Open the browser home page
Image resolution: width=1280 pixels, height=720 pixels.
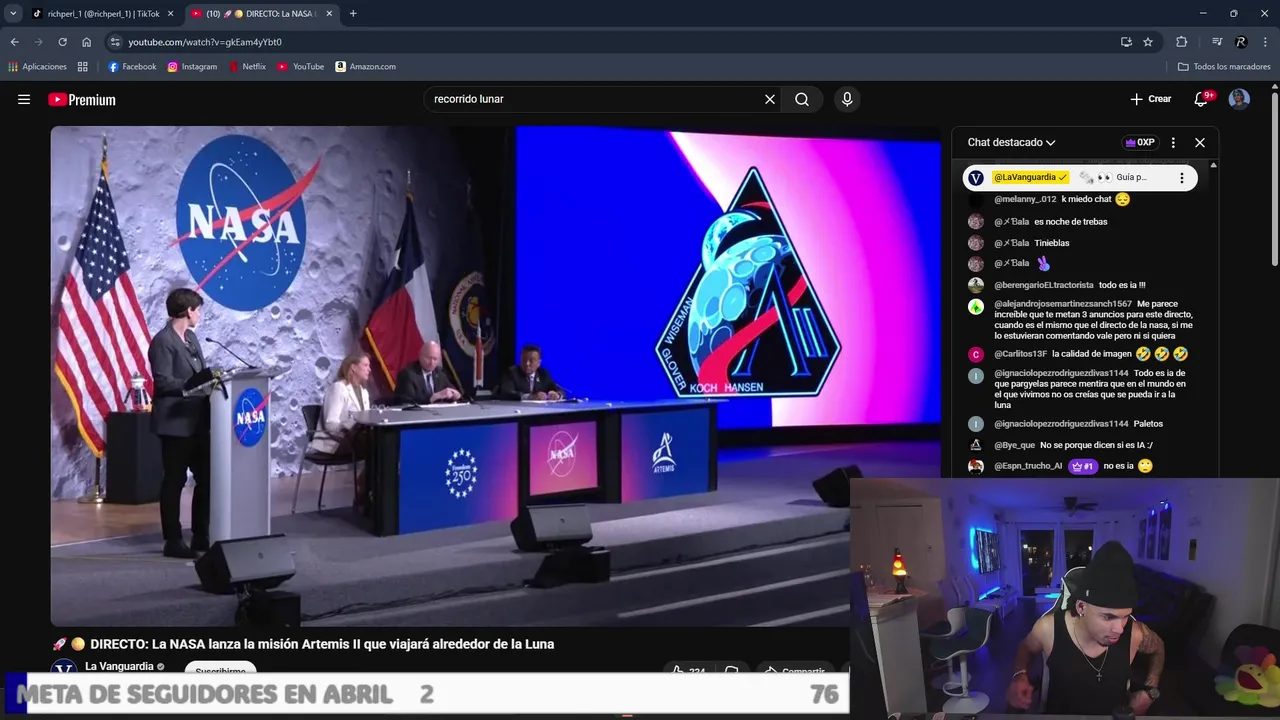point(87,42)
